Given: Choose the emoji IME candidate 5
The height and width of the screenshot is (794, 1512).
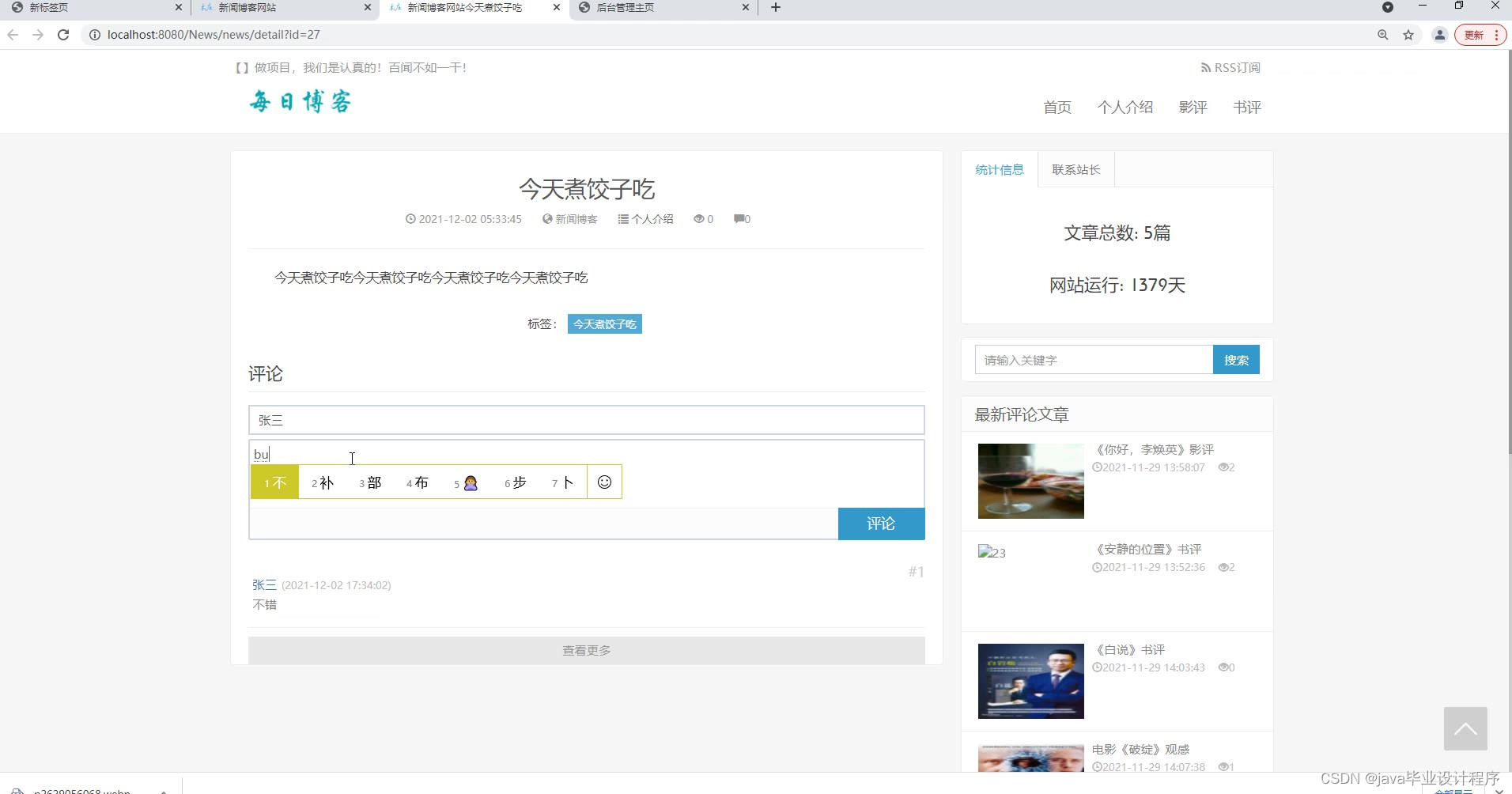Looking at the screenshot, I should [467, 482].
